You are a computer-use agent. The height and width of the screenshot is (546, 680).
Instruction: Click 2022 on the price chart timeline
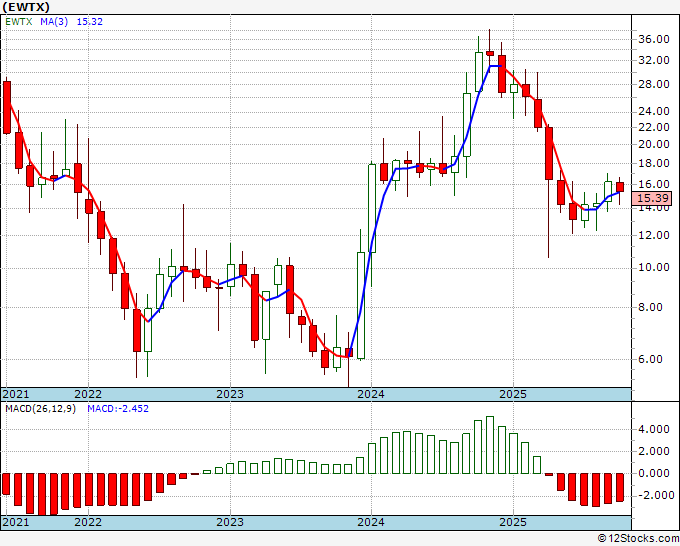(88, 394)
